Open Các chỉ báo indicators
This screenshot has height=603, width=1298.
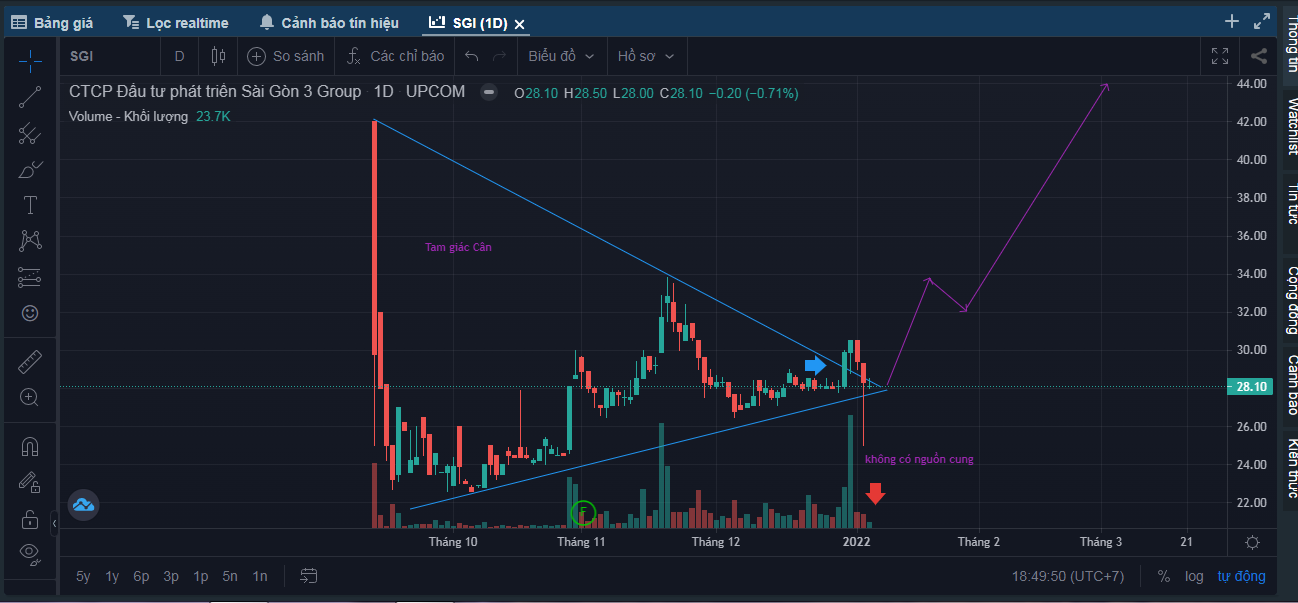coord(395,56)
